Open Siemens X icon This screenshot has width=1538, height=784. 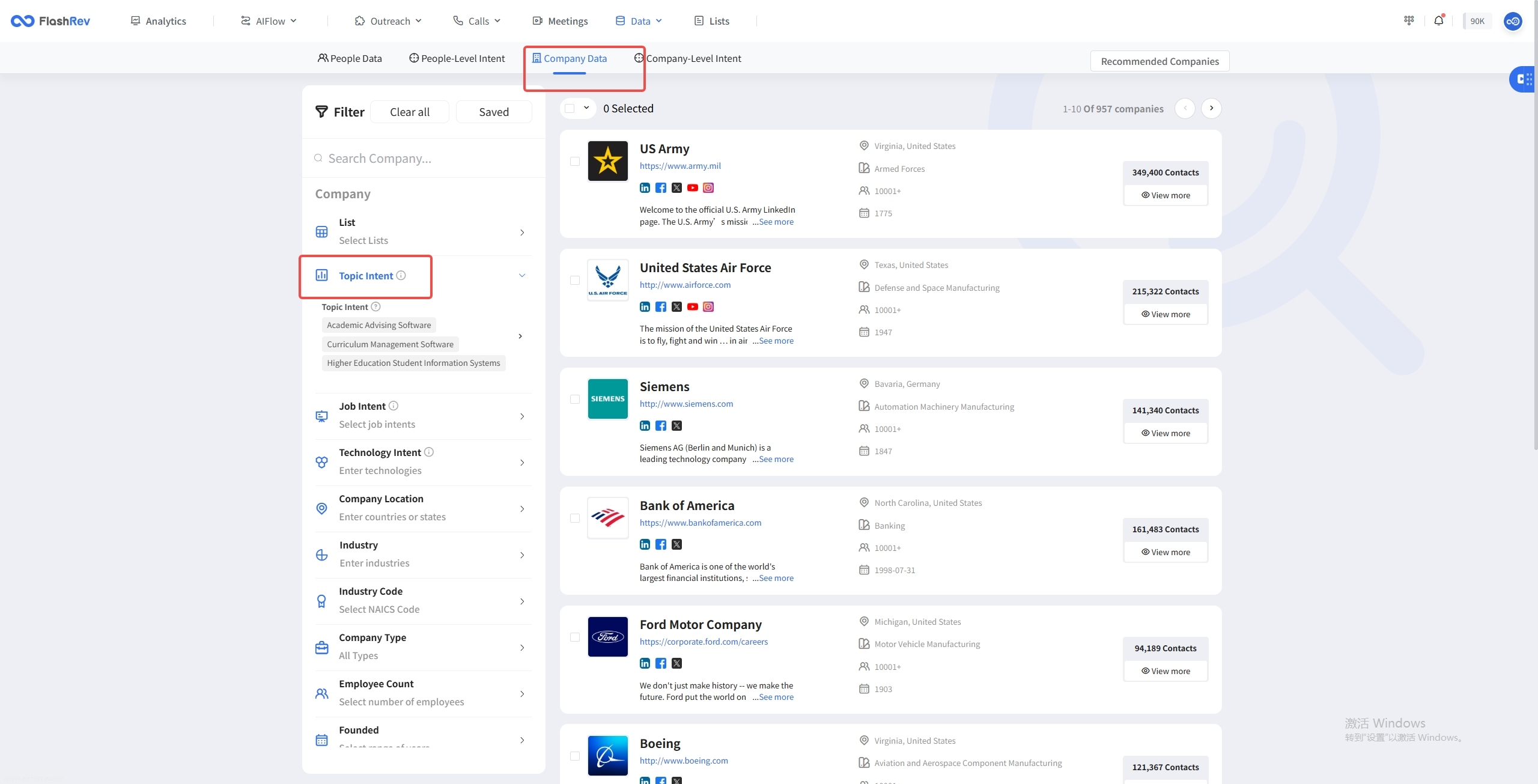pyautogui.click(x=676, y=426)
